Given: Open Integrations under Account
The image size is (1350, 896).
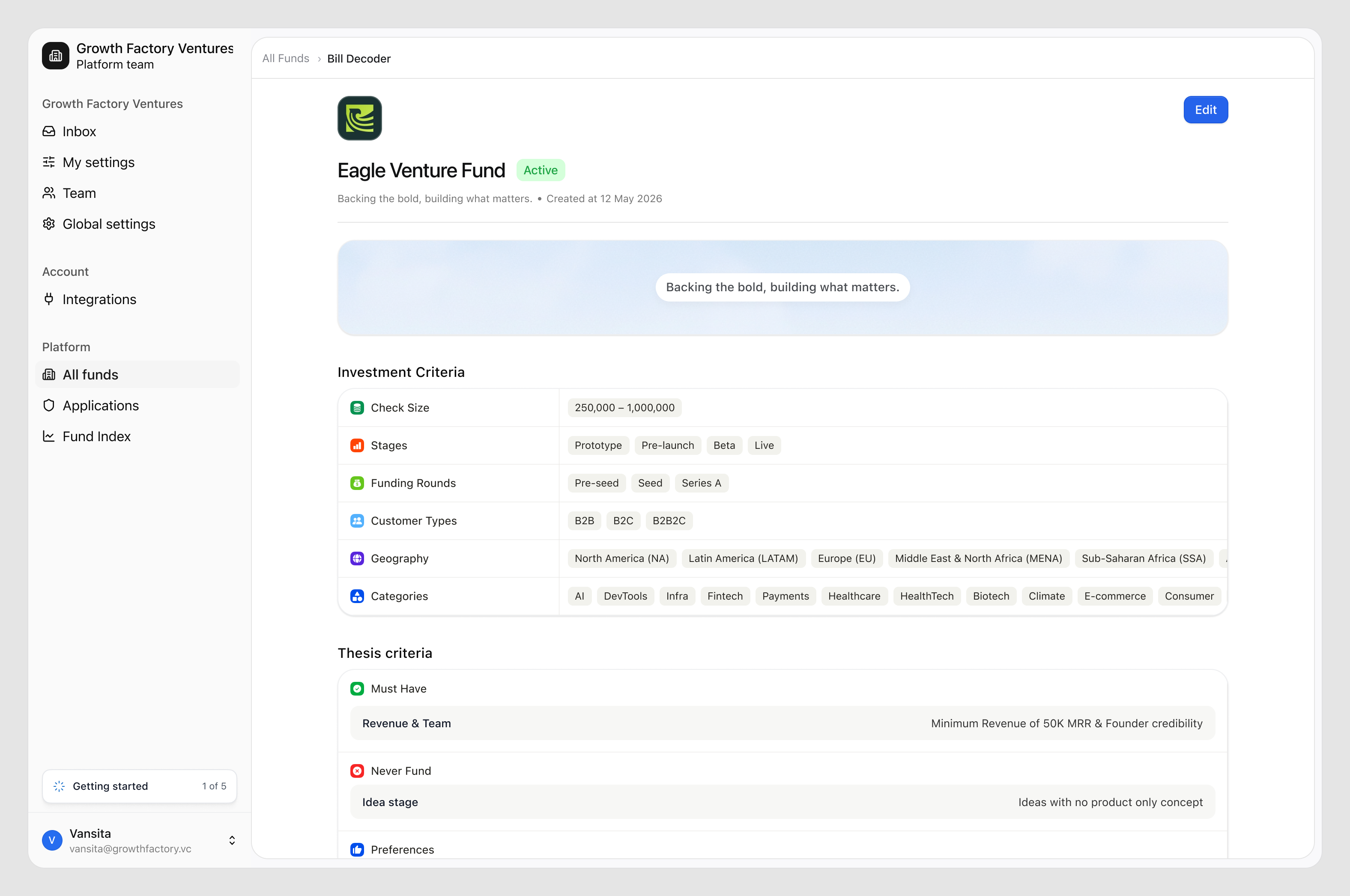Looking at the screenshot, I should (x=137, y=299).
